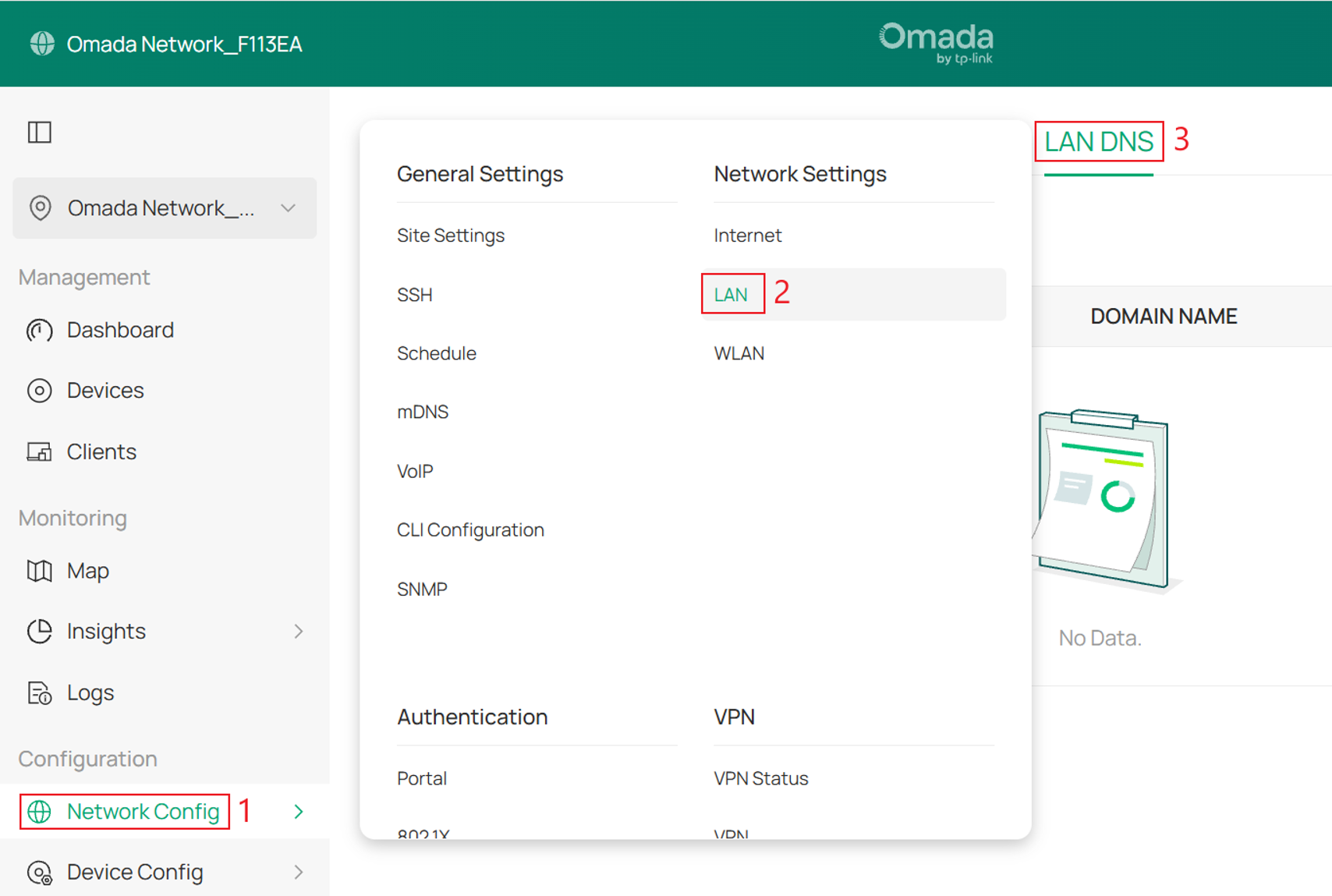Click the Clients monitor icon

pos(40,452)
